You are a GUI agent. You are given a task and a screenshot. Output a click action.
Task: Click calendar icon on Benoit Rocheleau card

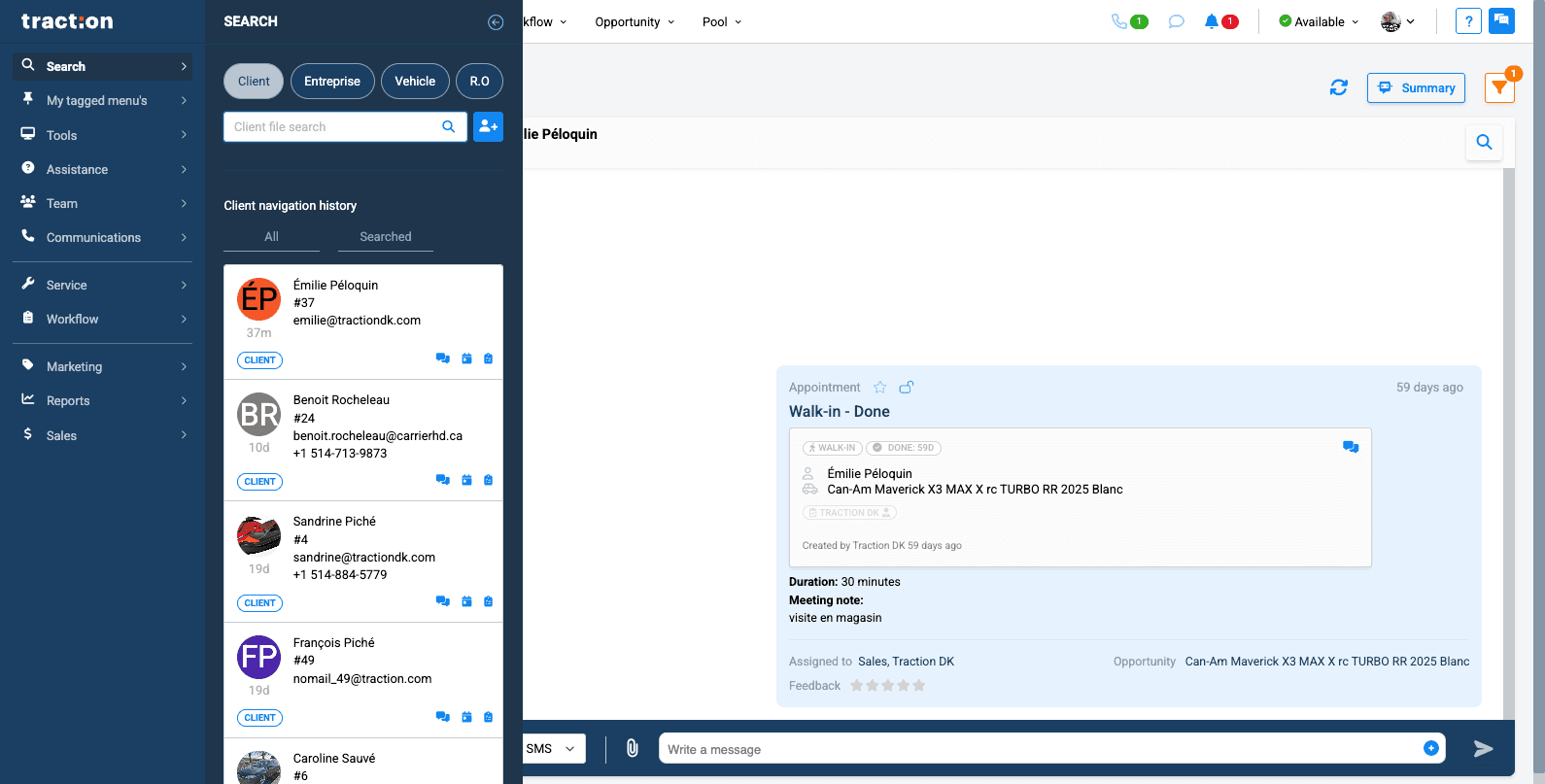pyautogui.click(x=466, y=480)
